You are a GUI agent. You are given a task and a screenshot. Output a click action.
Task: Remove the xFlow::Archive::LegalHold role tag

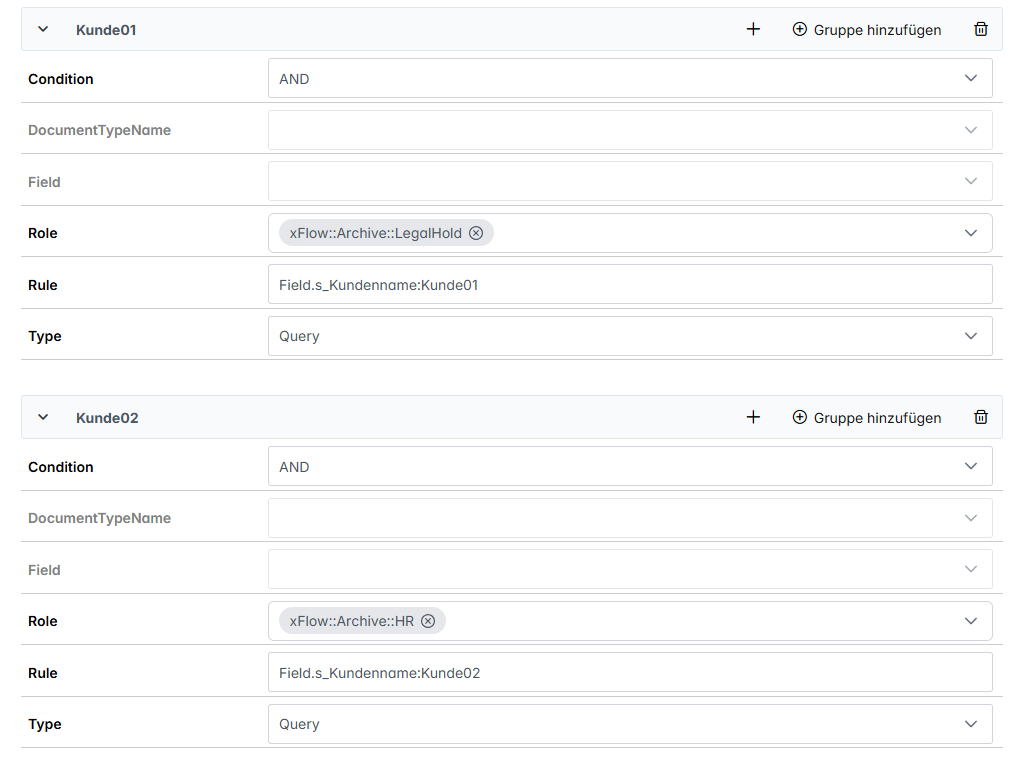pos(476,233)
